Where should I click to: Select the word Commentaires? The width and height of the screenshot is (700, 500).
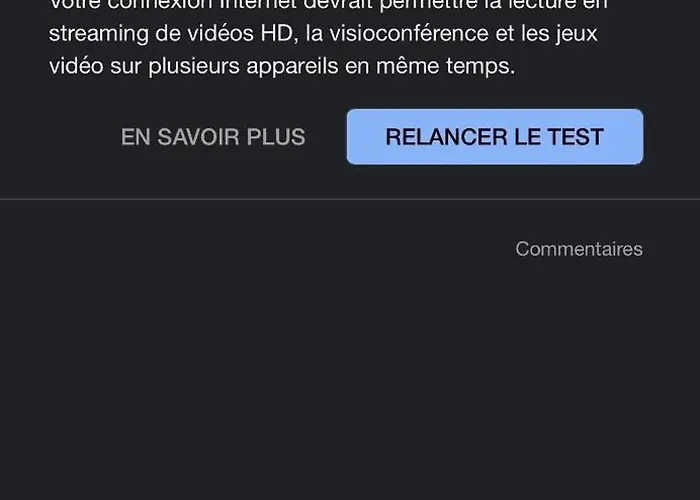coord(579,249)
